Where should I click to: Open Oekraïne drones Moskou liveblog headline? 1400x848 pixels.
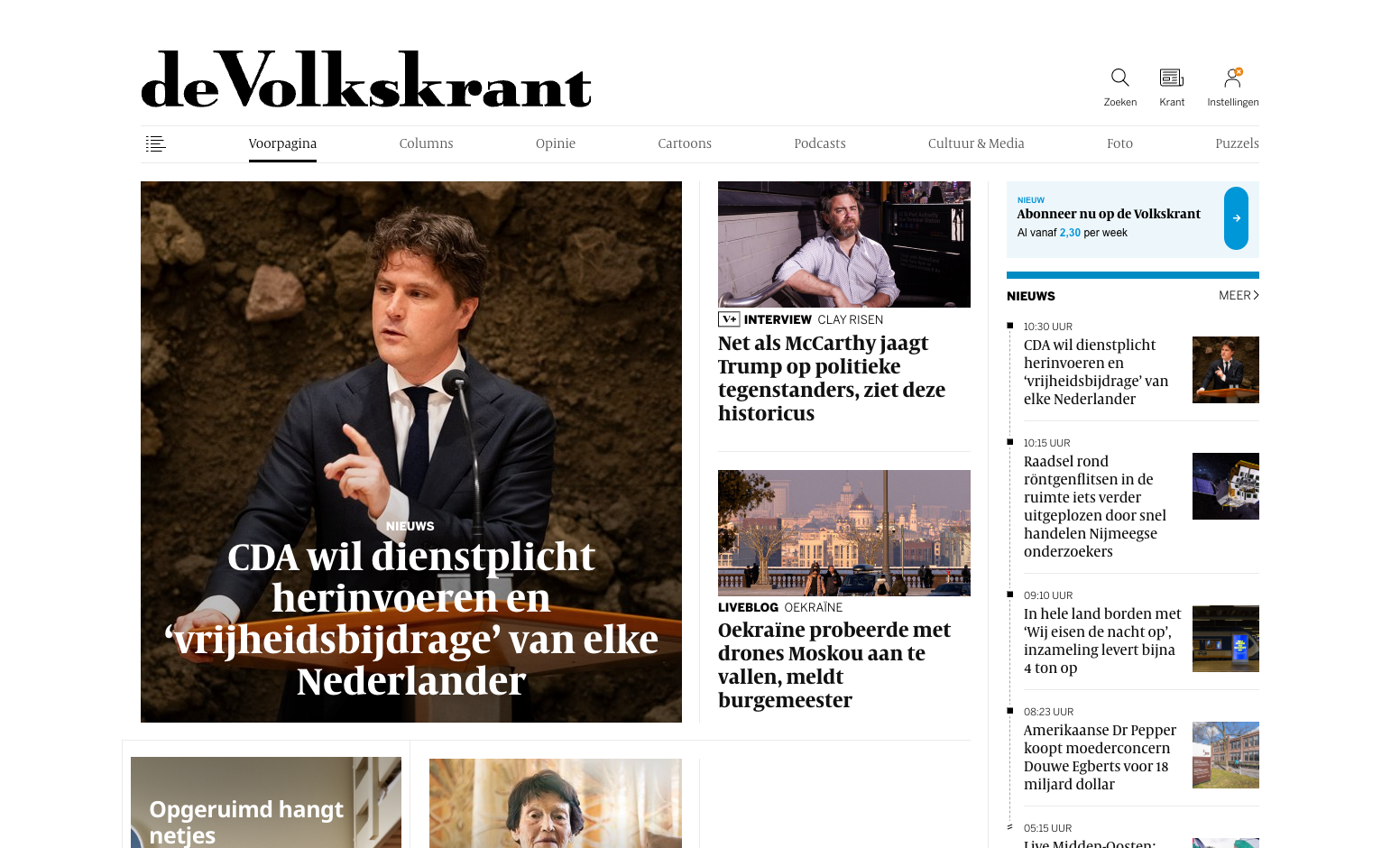834,665
